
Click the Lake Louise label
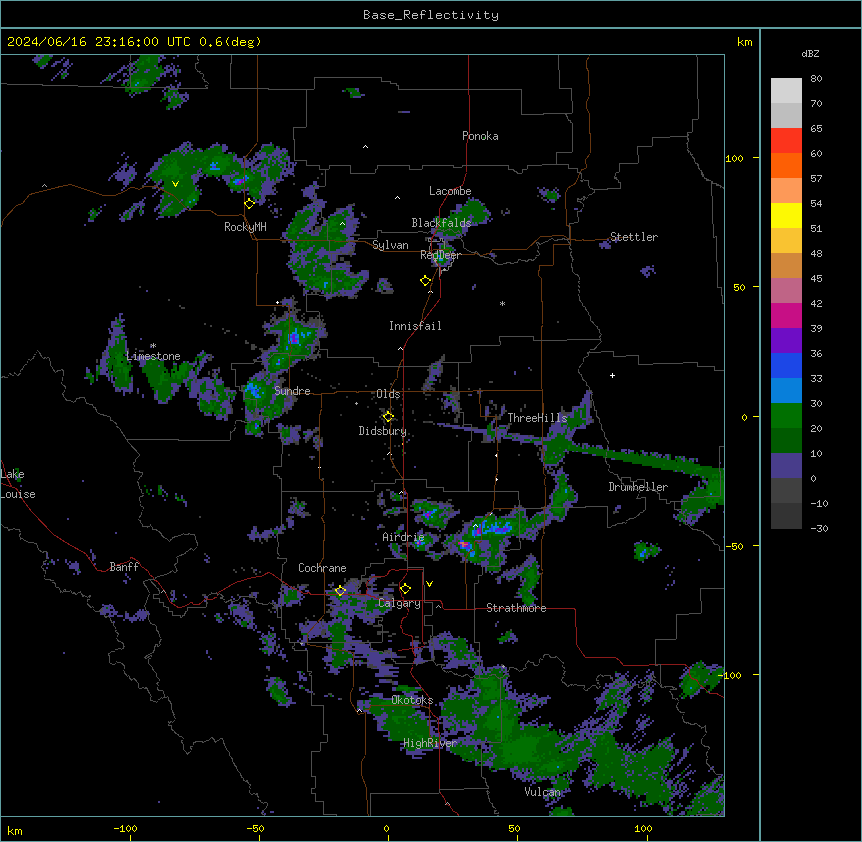[18, 484]
